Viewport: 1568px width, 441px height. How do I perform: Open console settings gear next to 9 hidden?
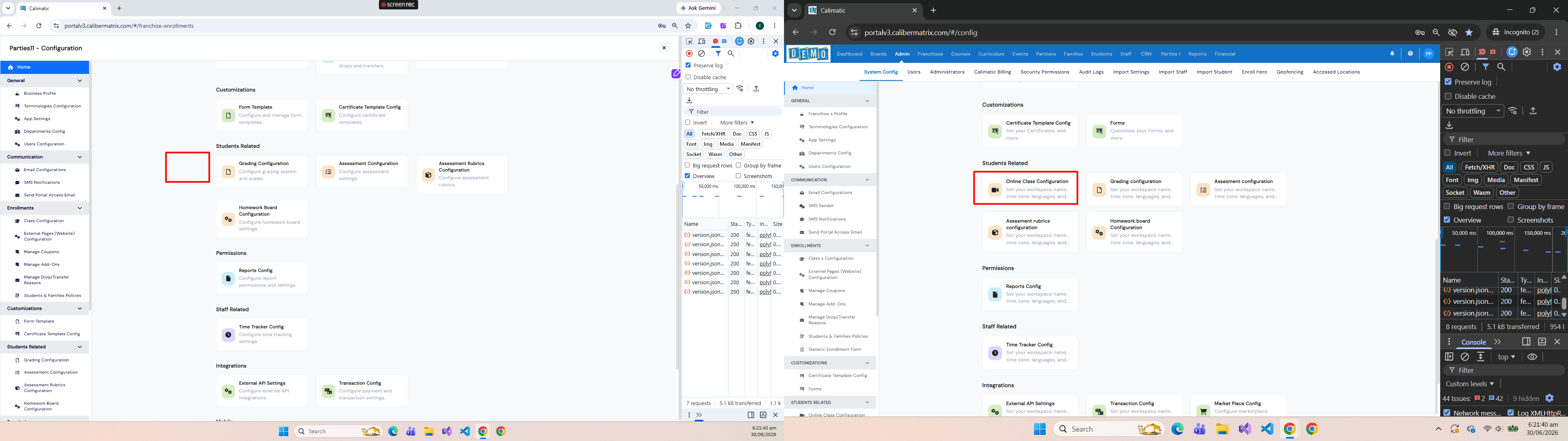click(1550, 399)
